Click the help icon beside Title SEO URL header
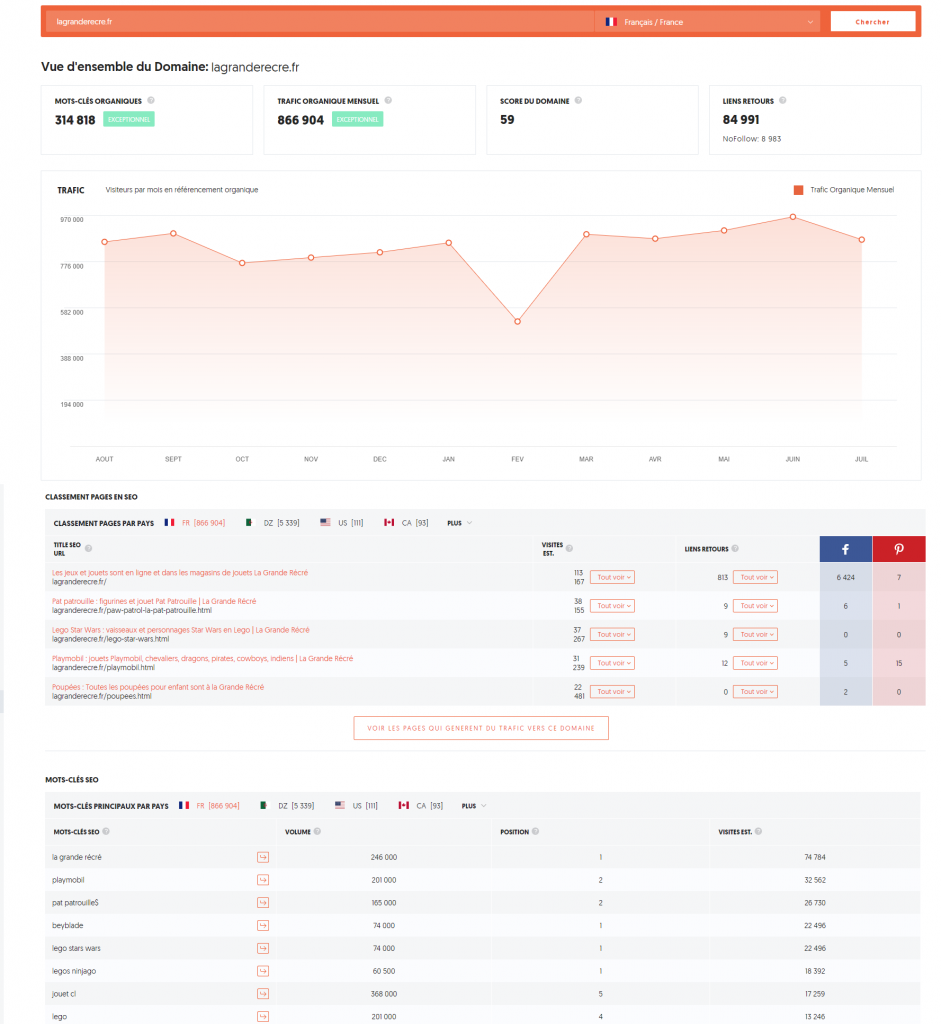The height and width of the screenshot is (1024, 941). pyautogui.click(x=88, y=549)
